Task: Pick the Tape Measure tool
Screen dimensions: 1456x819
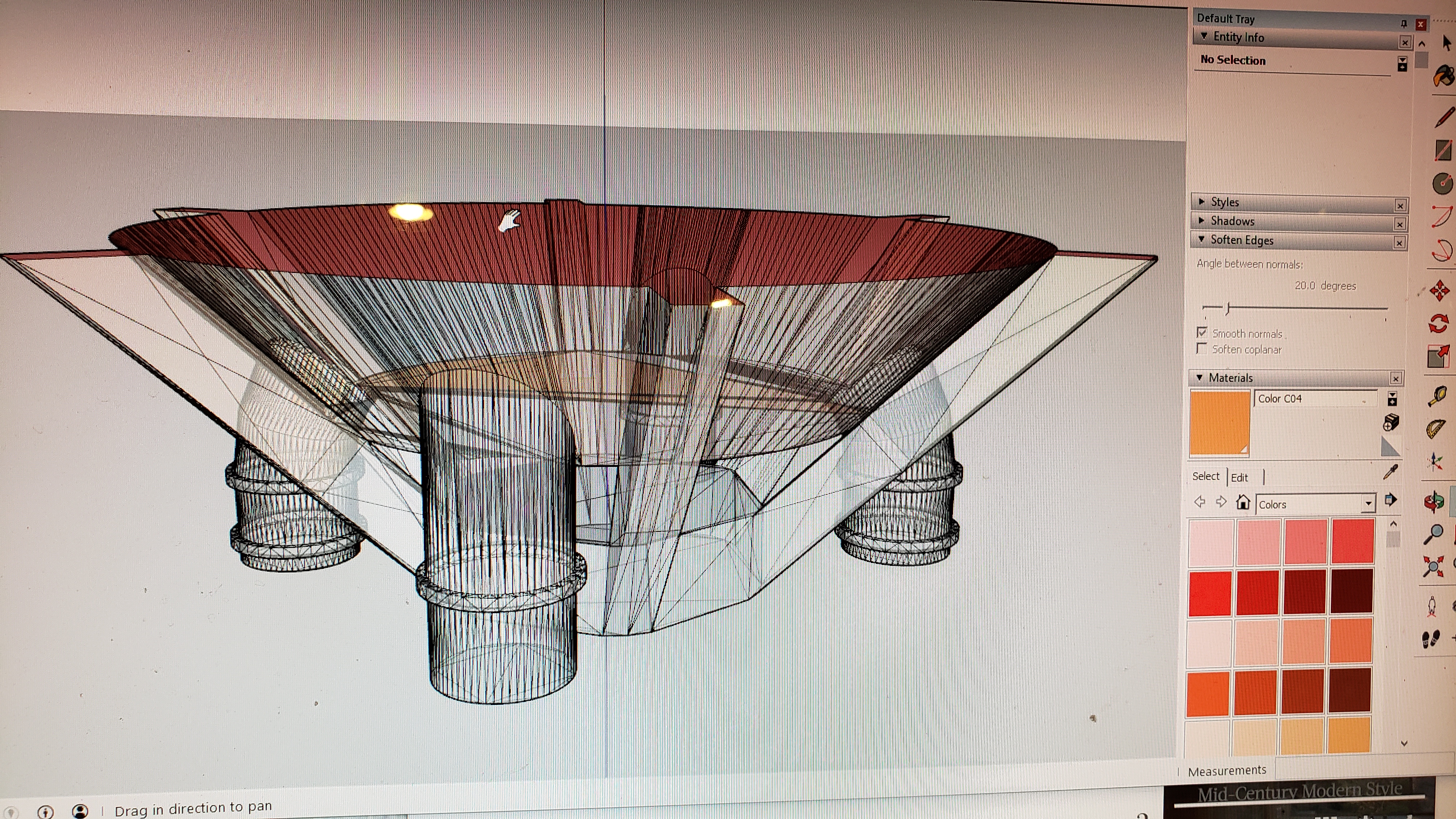Action: click(1437, 396)
